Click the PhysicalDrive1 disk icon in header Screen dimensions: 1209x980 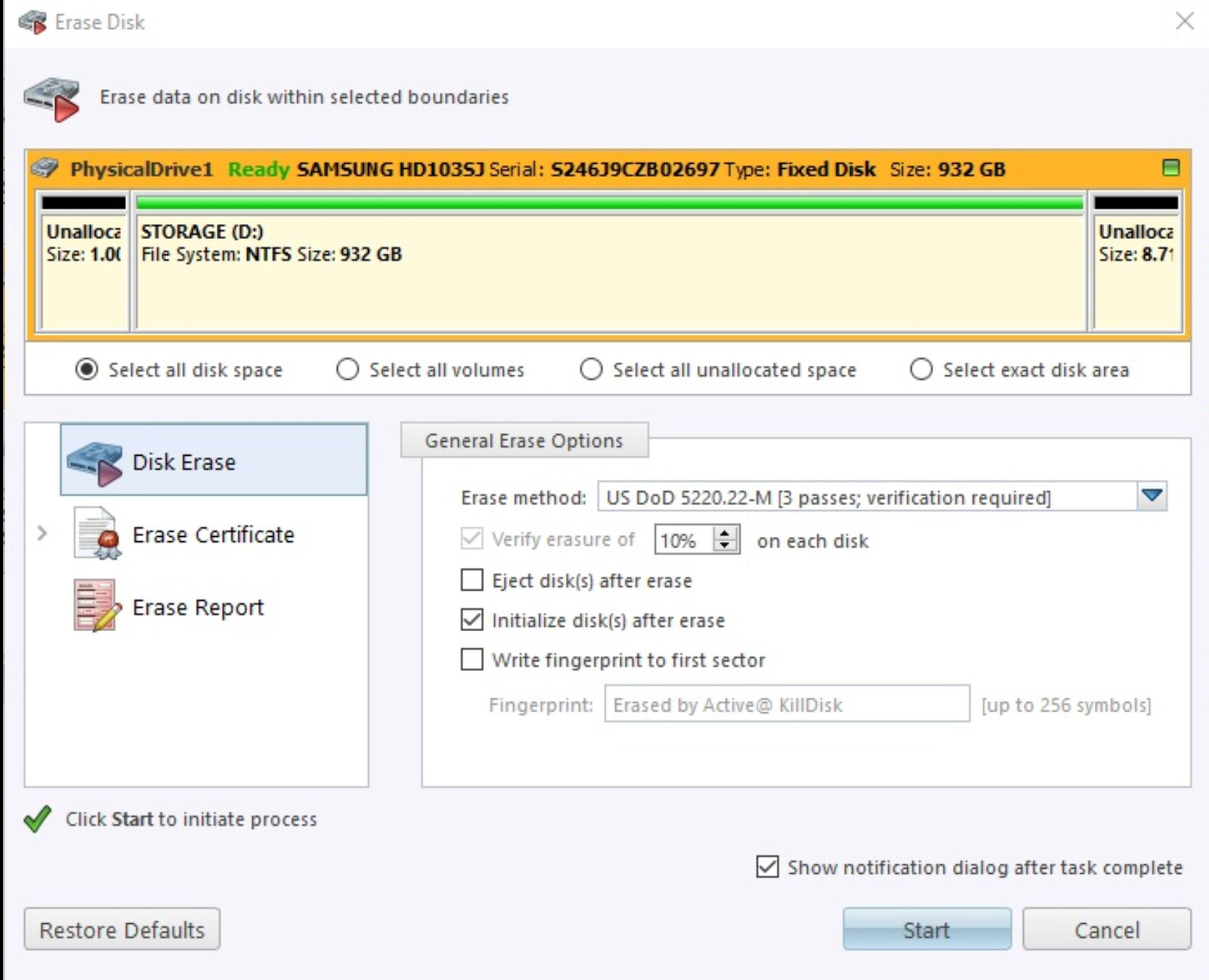pyautogui.click(x=46, y=169)
